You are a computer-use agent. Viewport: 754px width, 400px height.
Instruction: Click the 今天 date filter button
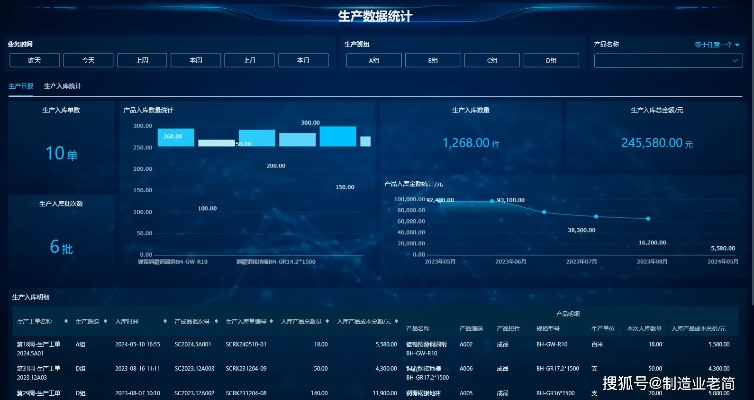point(89,60)
